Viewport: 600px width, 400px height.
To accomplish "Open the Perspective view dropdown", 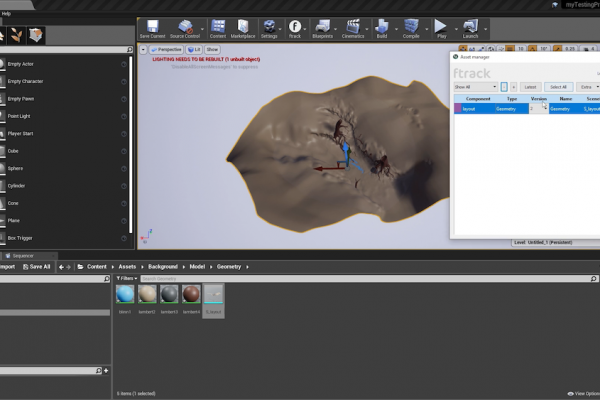I will [x=166, y=50].
